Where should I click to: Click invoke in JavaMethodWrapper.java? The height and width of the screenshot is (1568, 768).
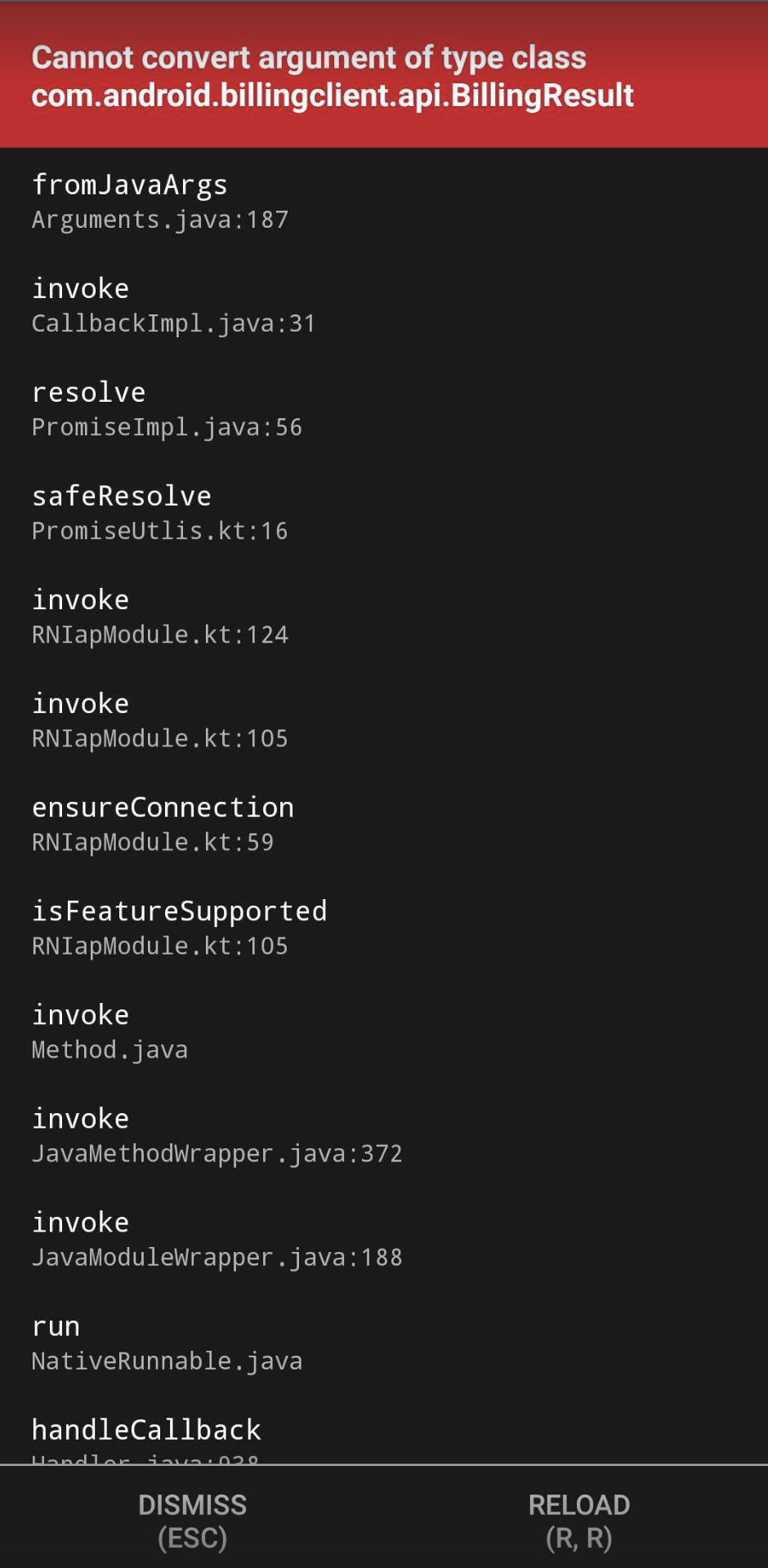(x=80, y=1119)
